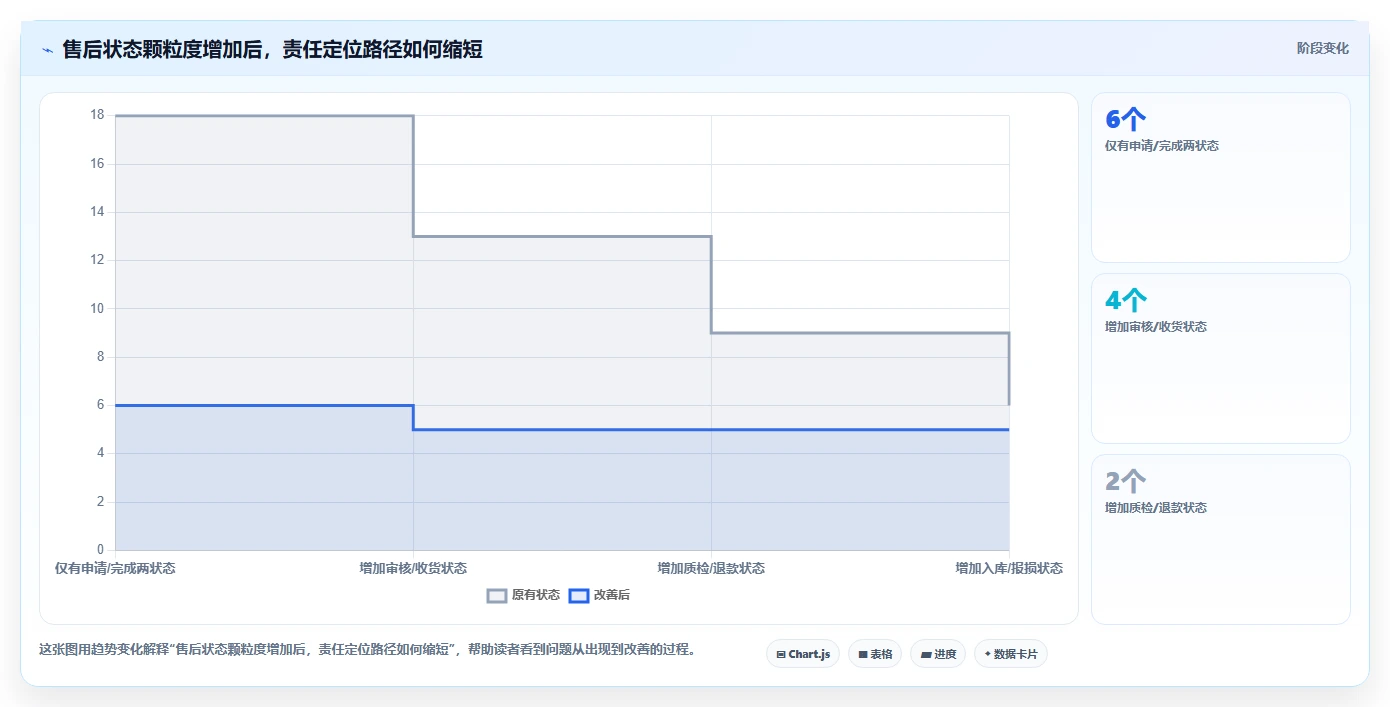This screenshot has height=707, width=1390.
Task: Click the description text below the chart
Action: [x=367, y=649]
